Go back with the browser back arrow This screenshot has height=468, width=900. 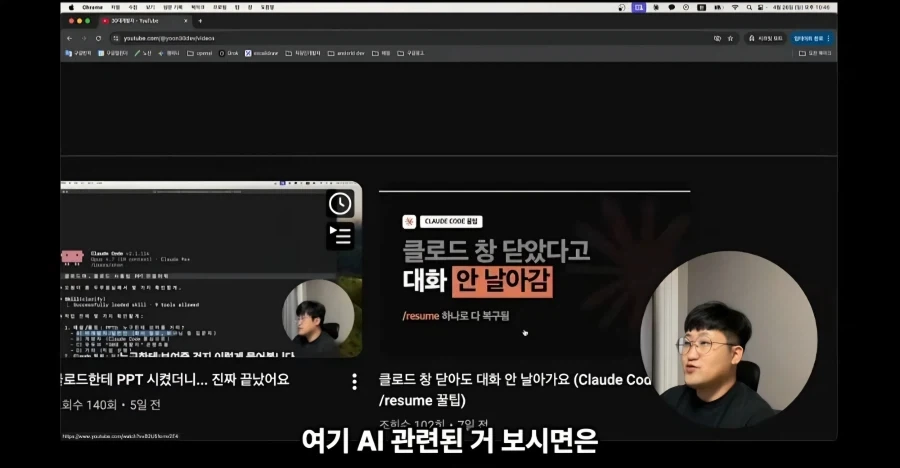(69, 38)
